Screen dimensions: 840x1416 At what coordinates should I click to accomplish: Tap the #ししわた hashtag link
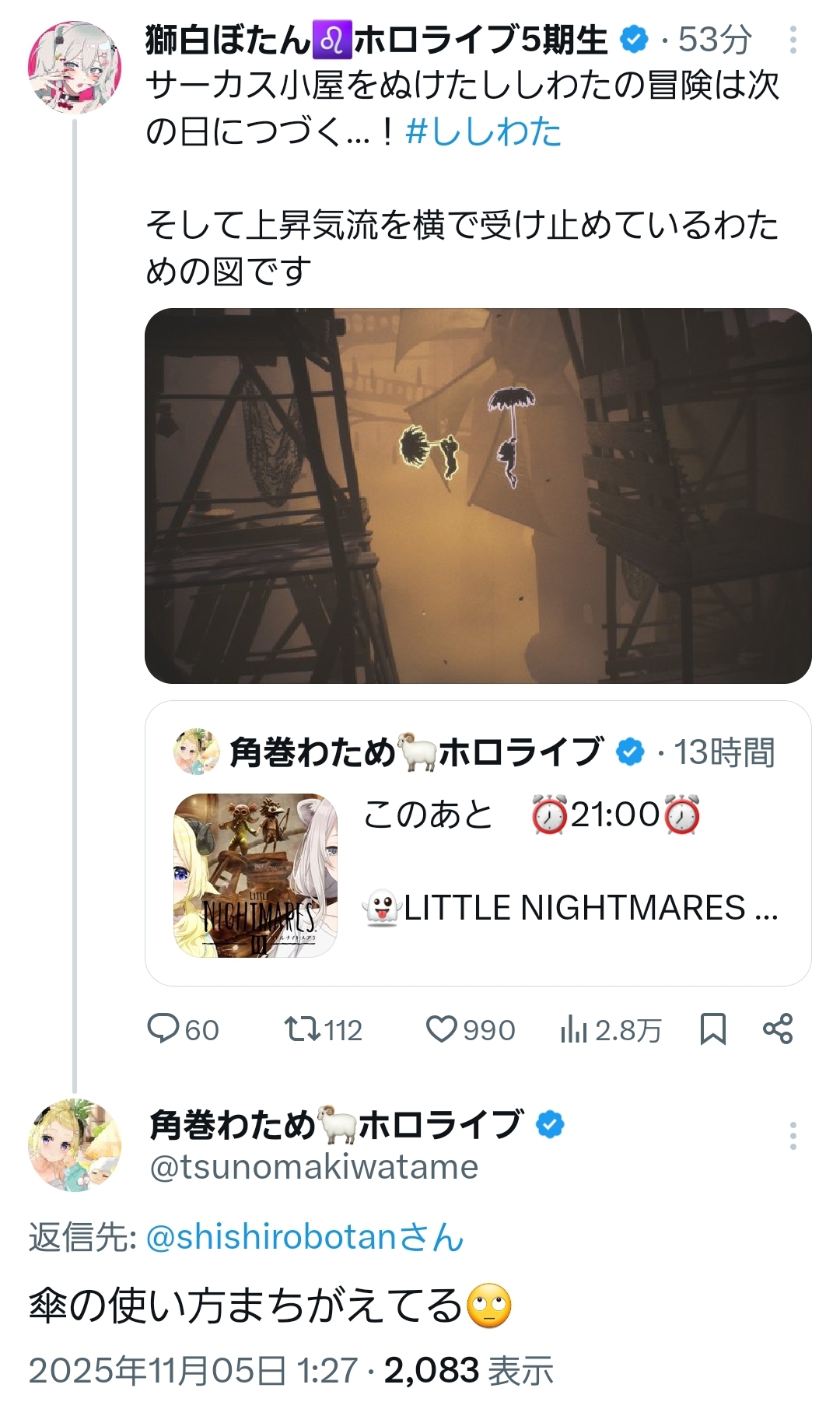pyautogui.click(x=483, y=131)
